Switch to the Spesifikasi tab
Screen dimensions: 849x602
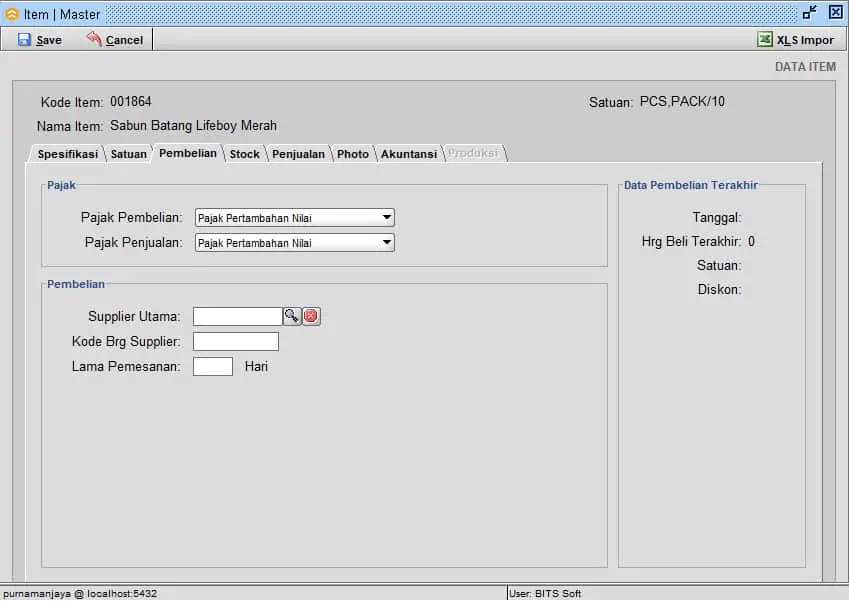coord(68,154)
